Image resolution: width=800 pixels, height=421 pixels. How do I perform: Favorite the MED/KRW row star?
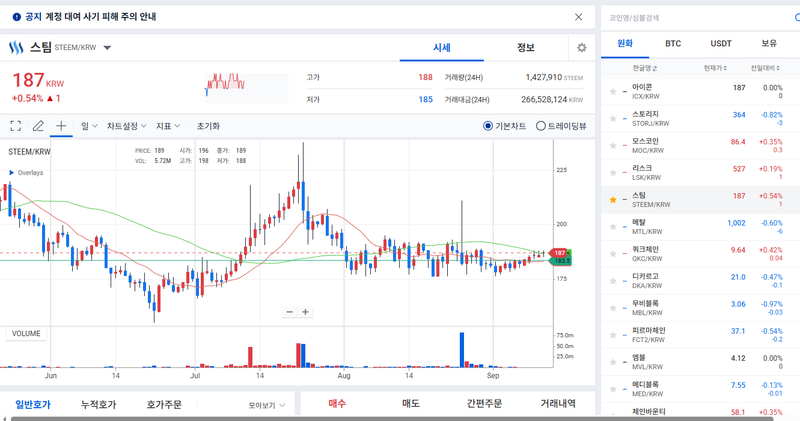[x=613, y=389]
